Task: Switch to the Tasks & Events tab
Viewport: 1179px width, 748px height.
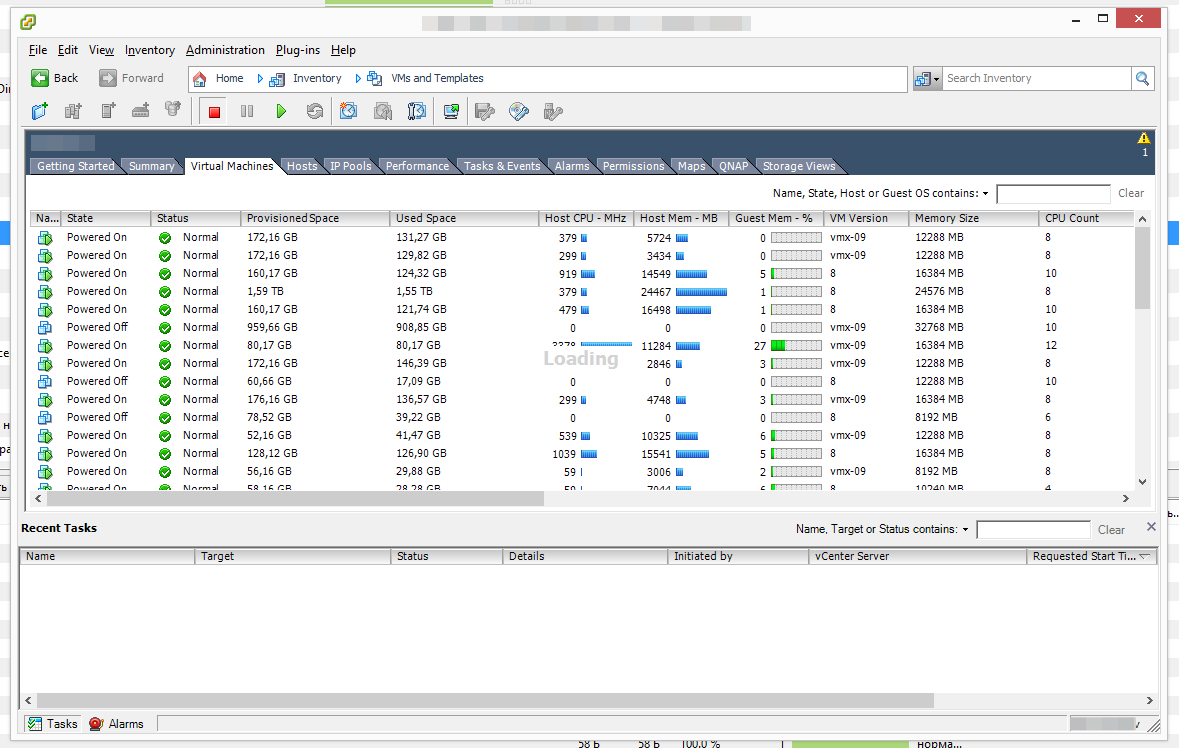Action: [x=502, y=166]
